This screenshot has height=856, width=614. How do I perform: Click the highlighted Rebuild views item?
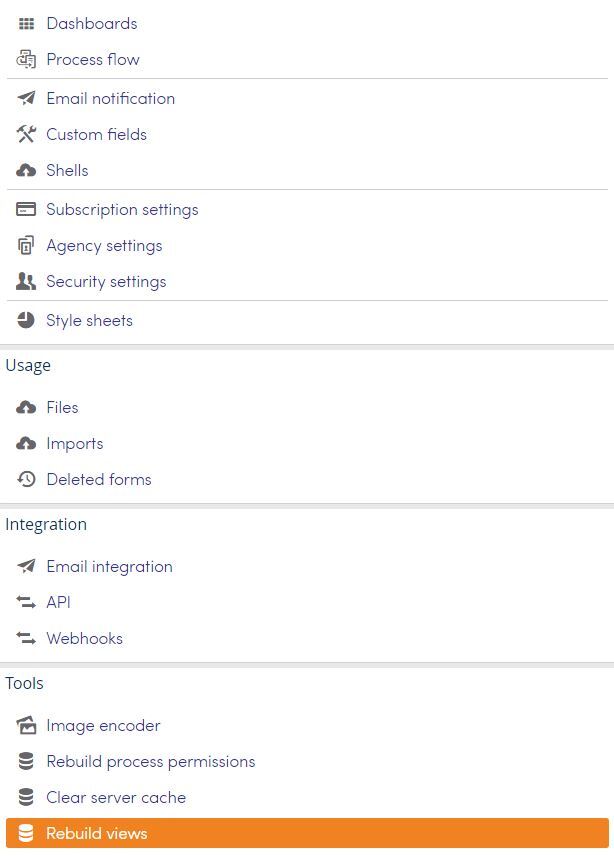[x=307, y=833]
